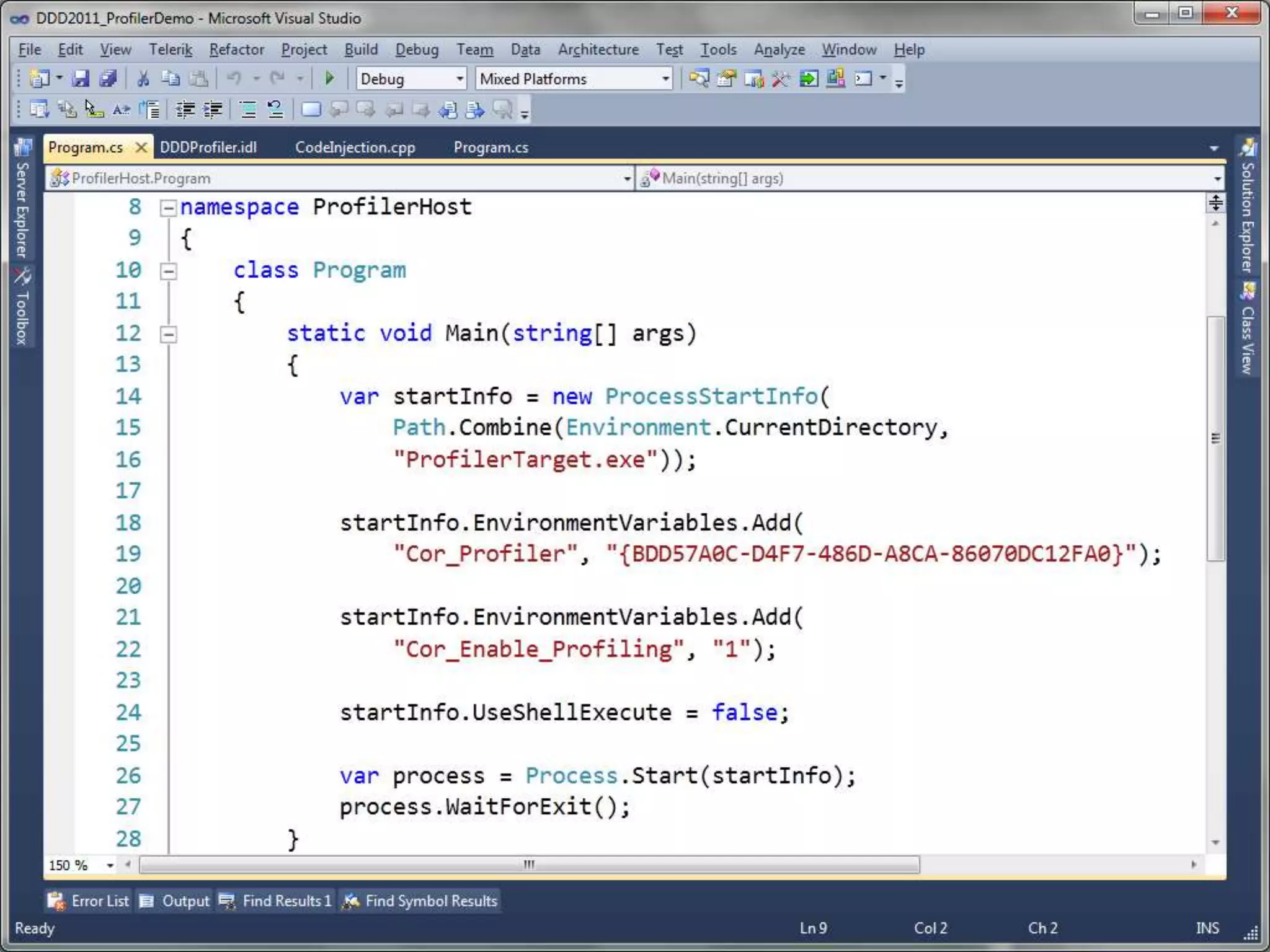Viewport: 1270px width, 952px height.
Task: Click the green Start Debugging arrow
Action: (x=329, y=79)
